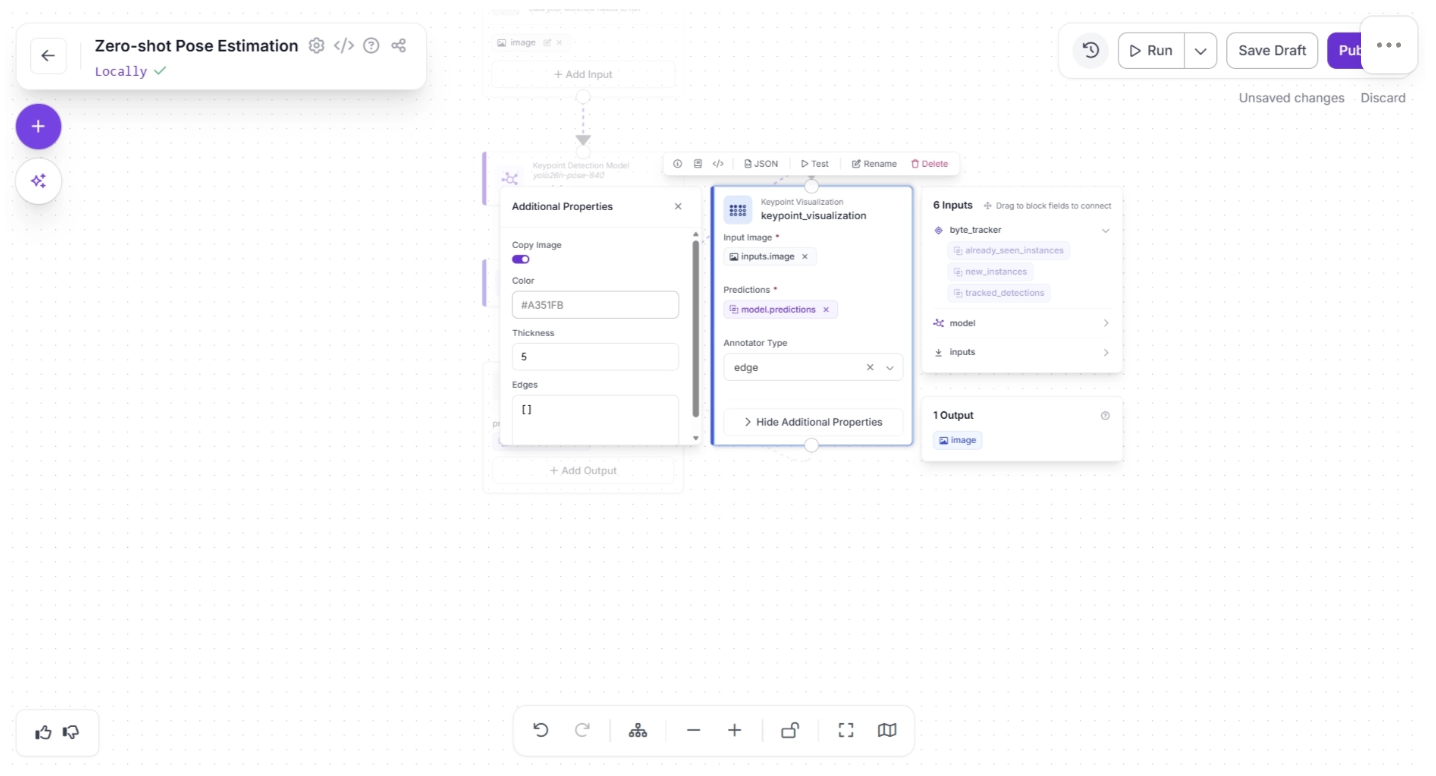Open the minimap icon
This screenshot has height=776, width=1436.
pos(887,730)
